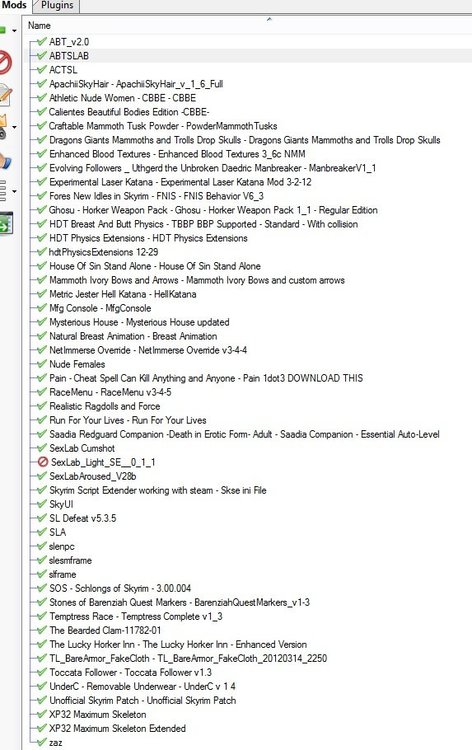This screenshot has height=750, width=472.
Task: Select Dragons Giants Mammoths and Trolls Drop Skulls
Action: [244, 140]
